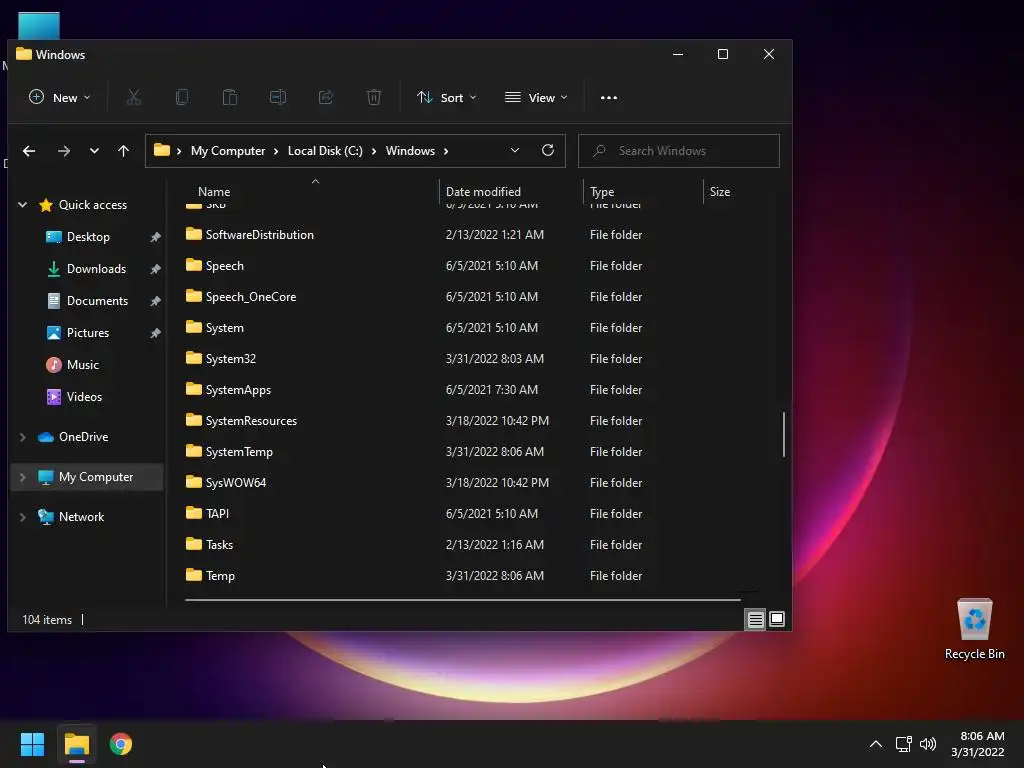
Task: Open Pictures in Quick access
Action: click(x=88, y=332)
